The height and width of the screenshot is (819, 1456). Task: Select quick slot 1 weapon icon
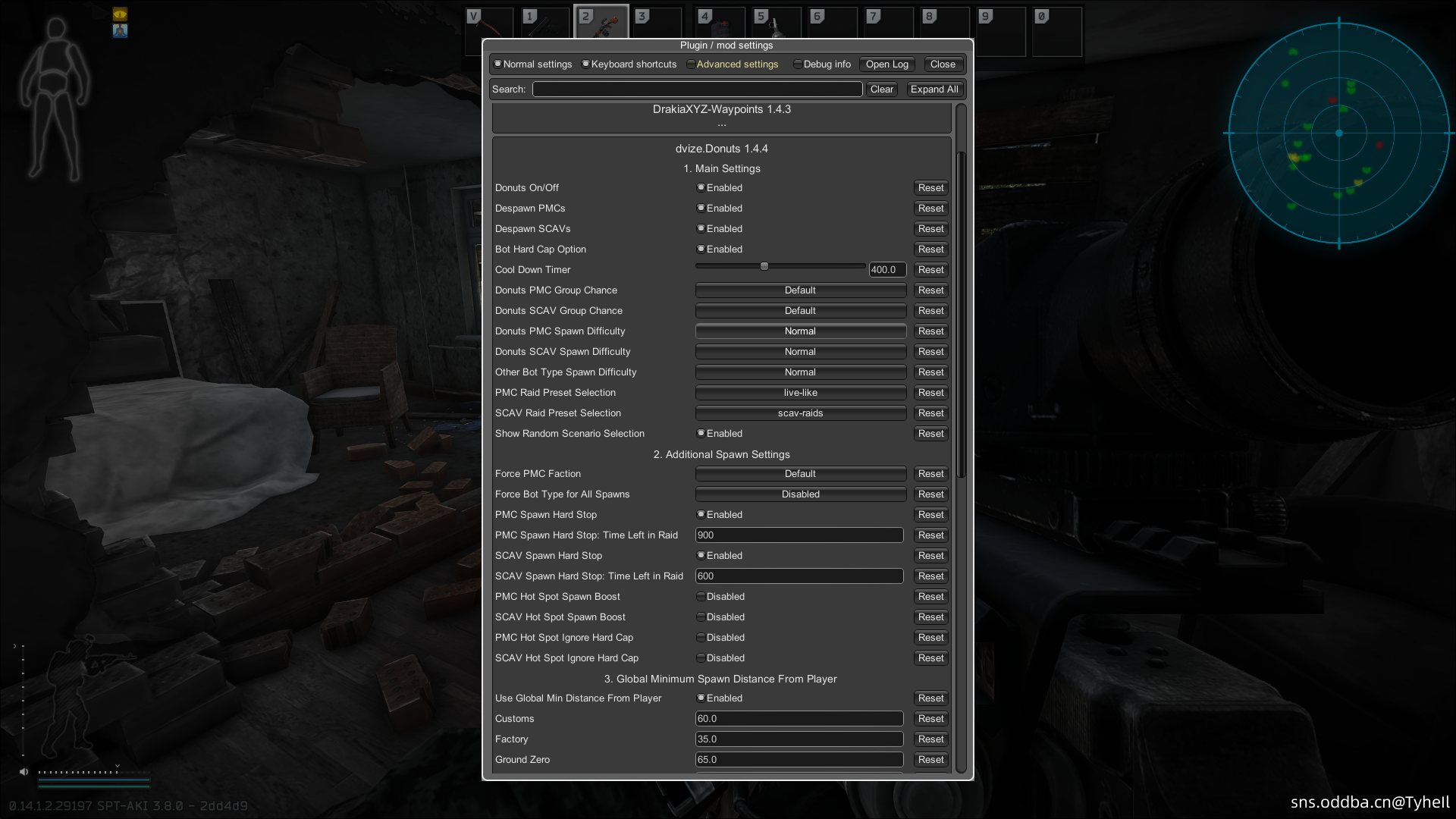544,26
